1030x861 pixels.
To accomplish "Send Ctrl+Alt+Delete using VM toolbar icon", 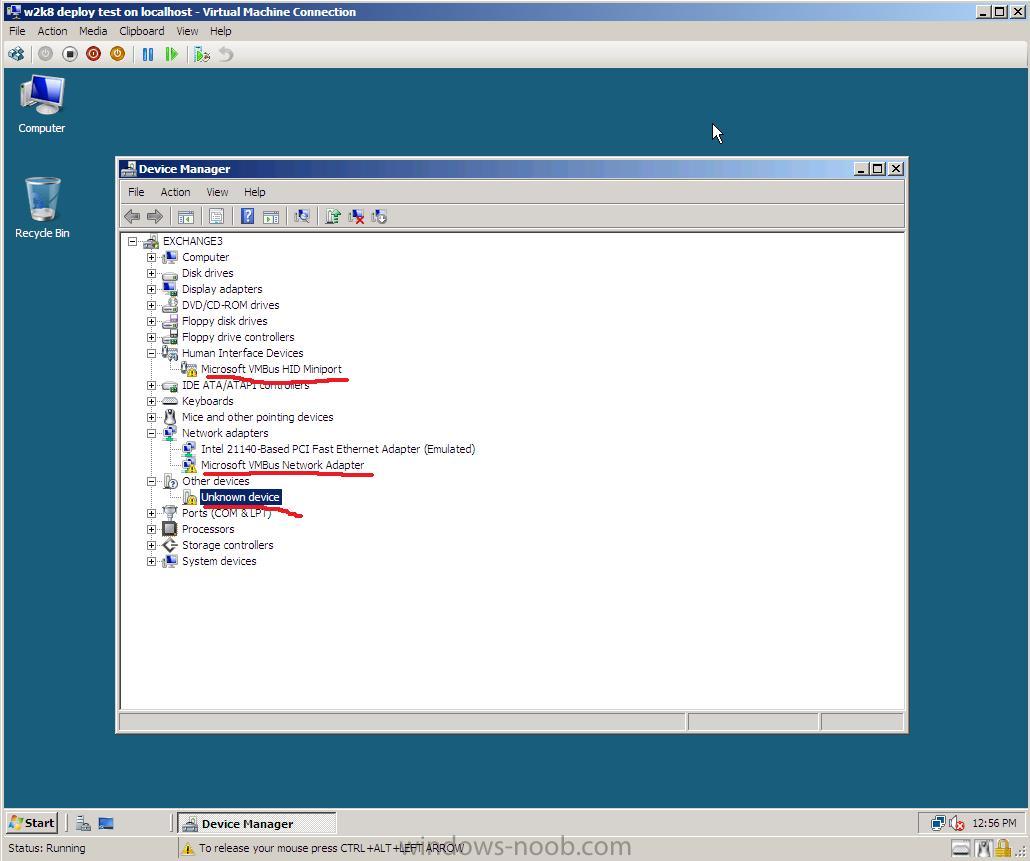I will pos(16,55).
